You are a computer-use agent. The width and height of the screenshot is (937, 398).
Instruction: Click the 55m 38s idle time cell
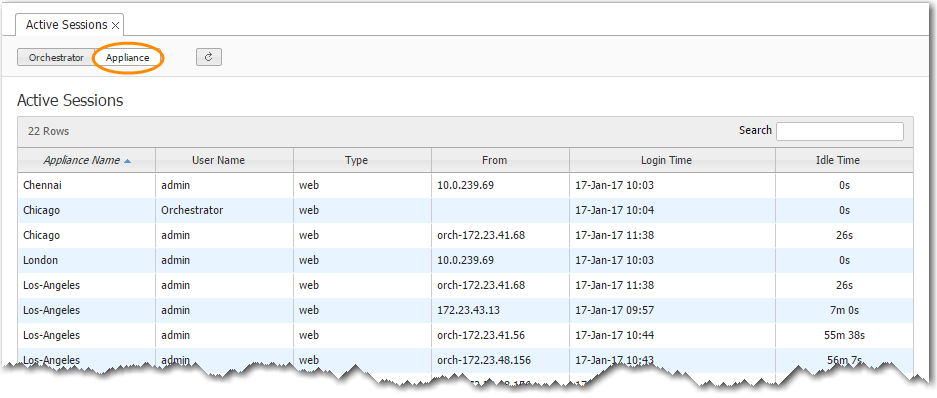click(844, 336)
